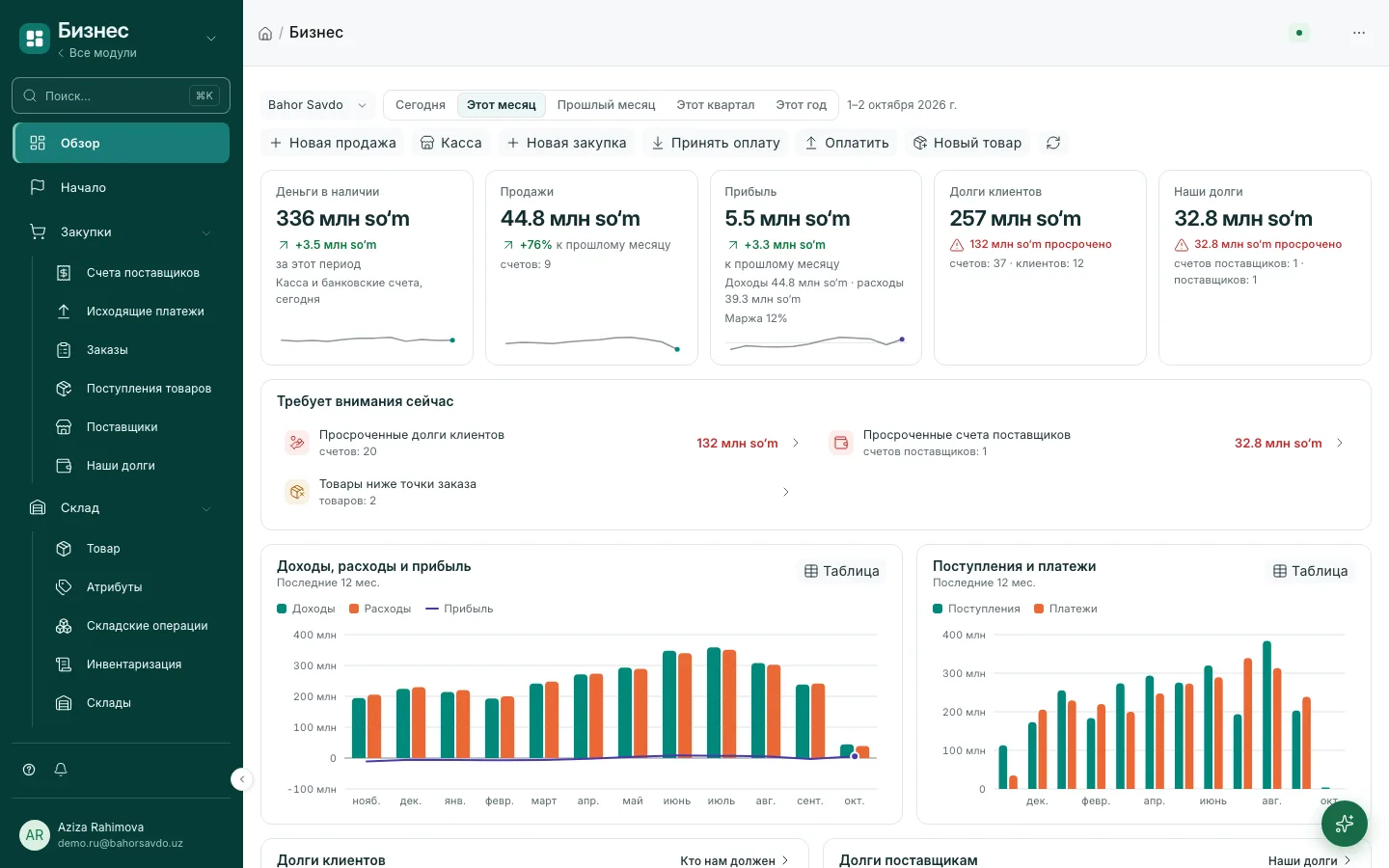Open Кто нам должен link

tap(734, 860)
